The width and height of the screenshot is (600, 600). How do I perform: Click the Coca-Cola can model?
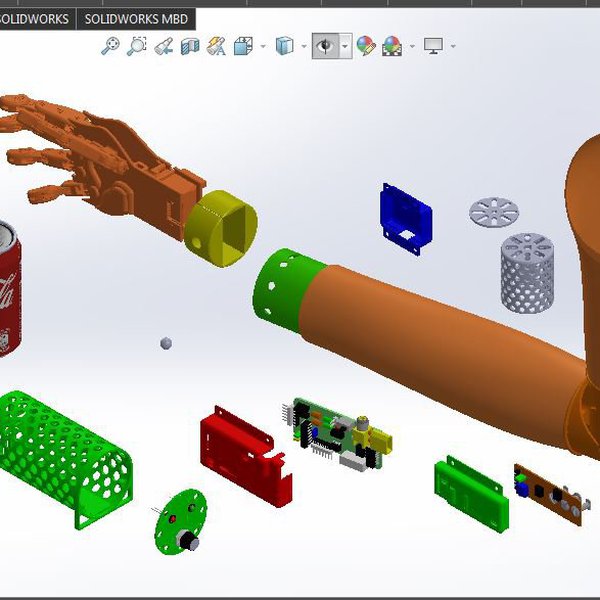coord(9,290)
